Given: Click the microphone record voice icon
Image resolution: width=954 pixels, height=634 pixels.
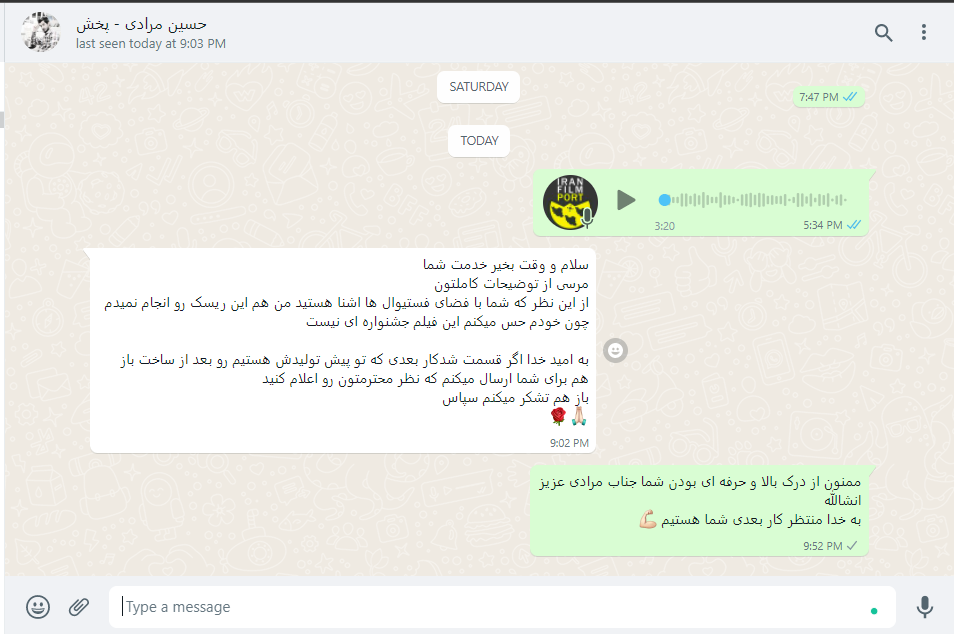Looking at the screenshot, I should (x=924, y=607).
